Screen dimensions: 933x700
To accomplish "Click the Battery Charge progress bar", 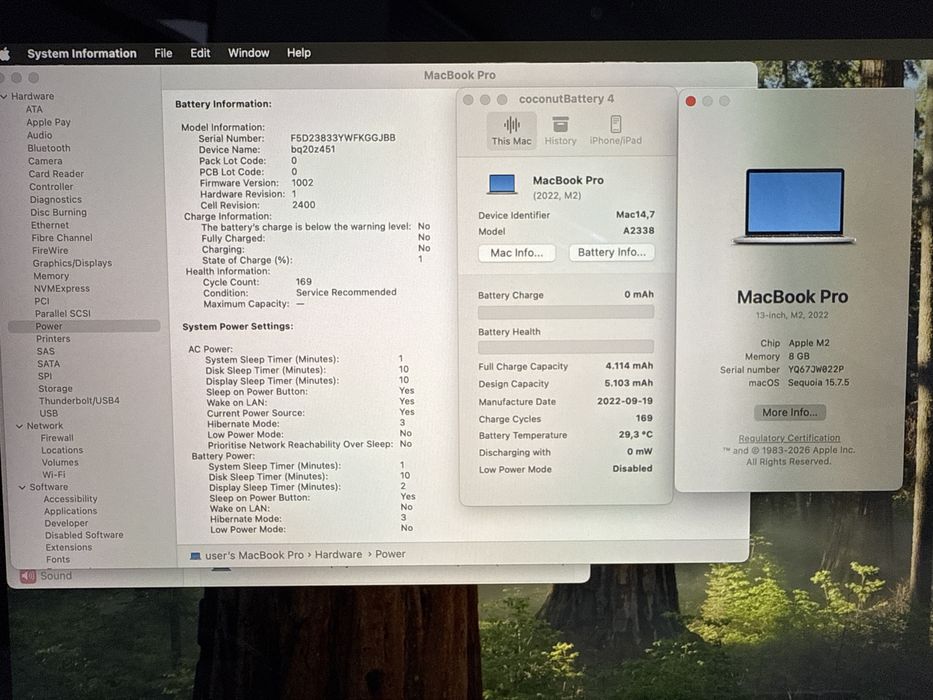I will (566, 312).
